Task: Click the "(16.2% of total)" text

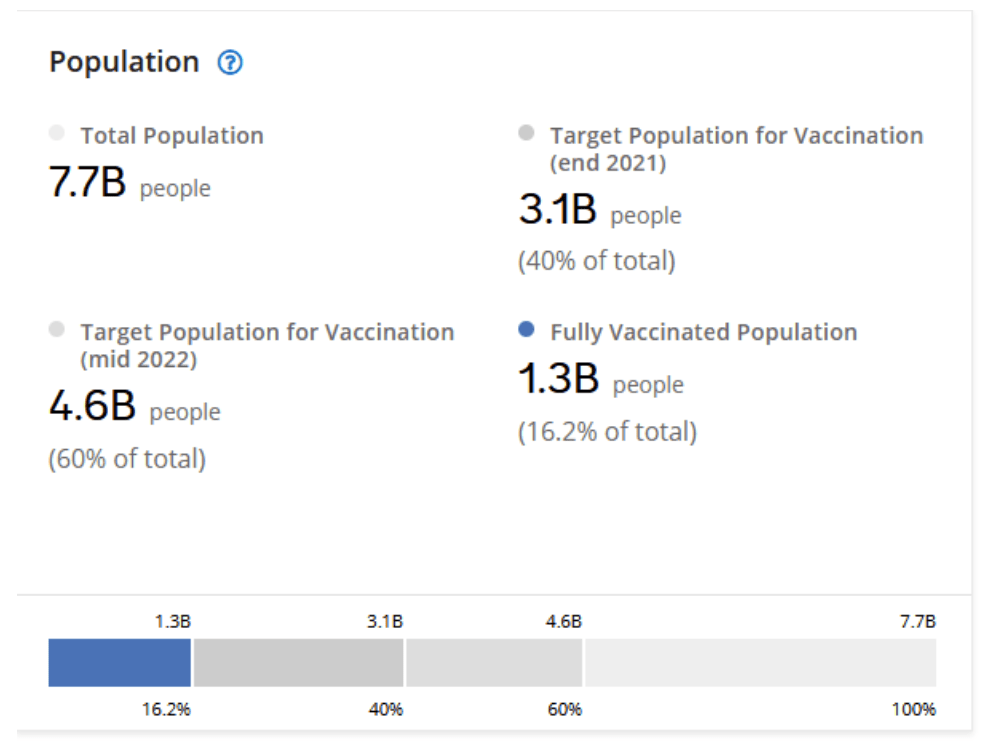Action: 607,432
